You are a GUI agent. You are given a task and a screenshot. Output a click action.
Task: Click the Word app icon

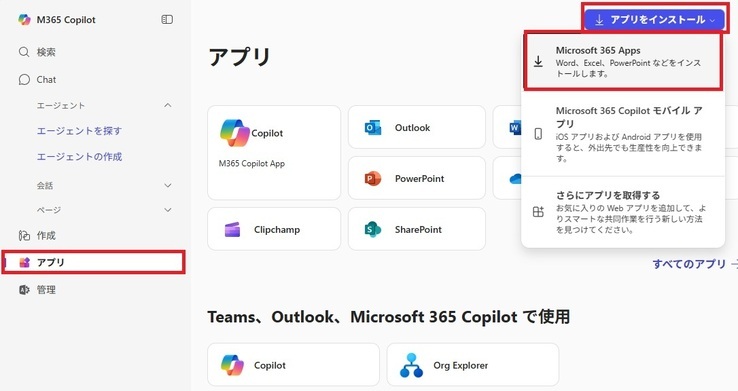[515, 128]
